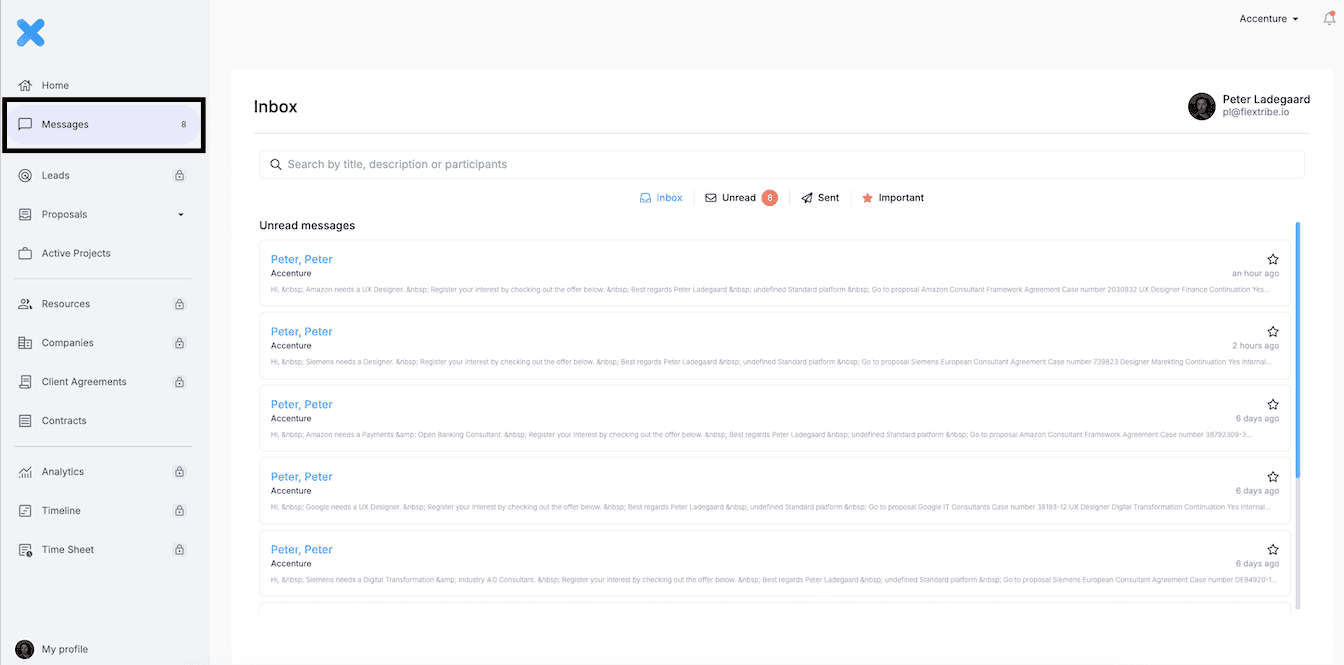
Task: Star the Siemens Digital Transformation message
Action: pyautogui.click(x=1273, y=549)
